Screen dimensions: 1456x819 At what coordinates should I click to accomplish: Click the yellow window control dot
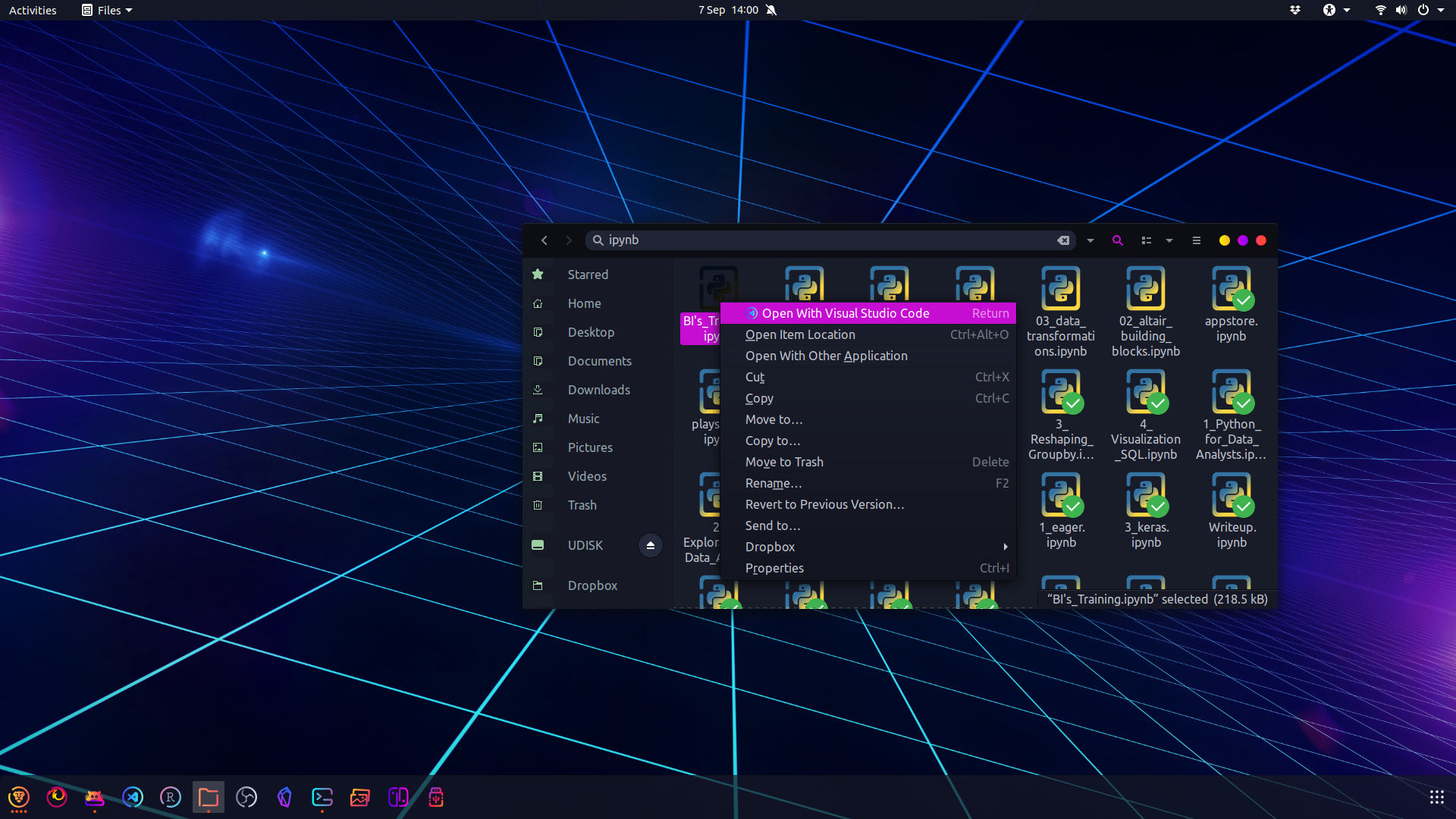(x=1224, y=240)
